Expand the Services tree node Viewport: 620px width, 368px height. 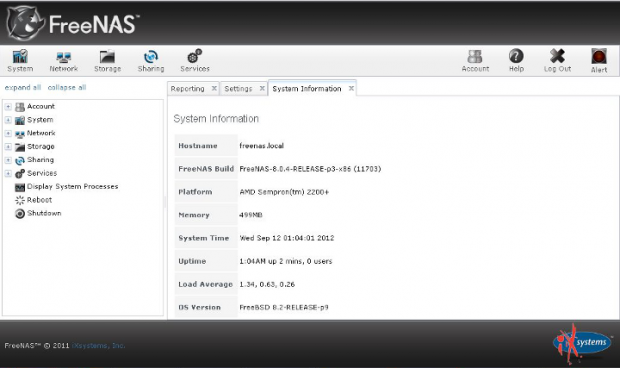8,174
